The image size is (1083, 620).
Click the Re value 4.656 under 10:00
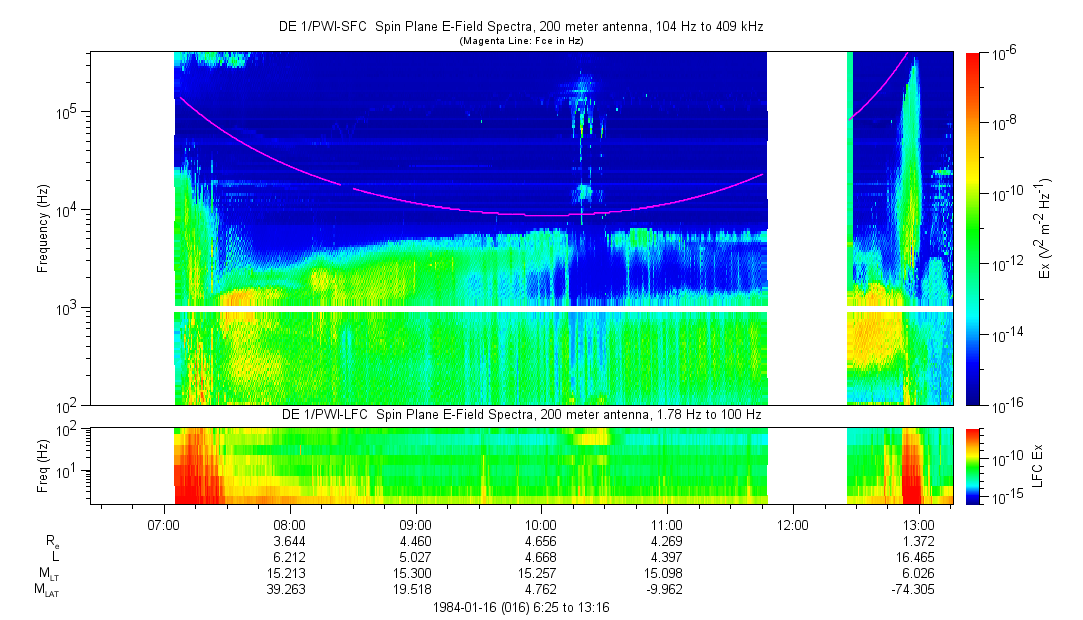click(541, 540)
